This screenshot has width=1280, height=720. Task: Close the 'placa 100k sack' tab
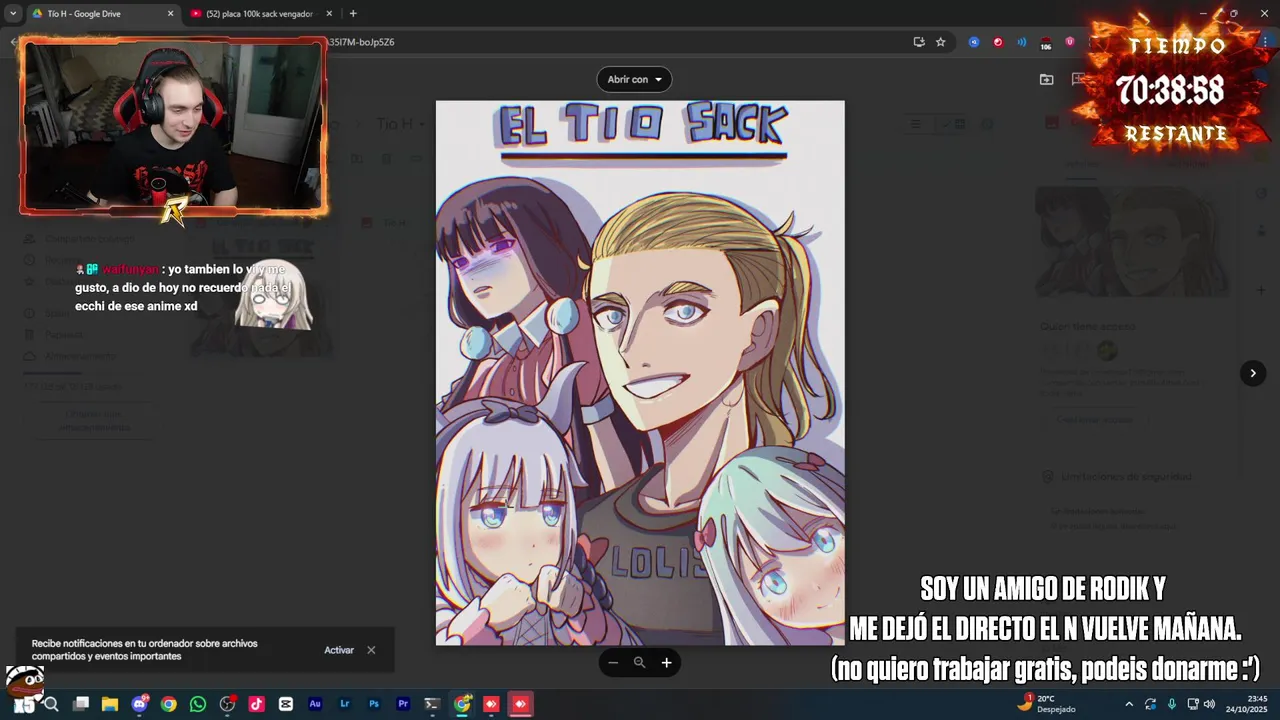[329, 14]
